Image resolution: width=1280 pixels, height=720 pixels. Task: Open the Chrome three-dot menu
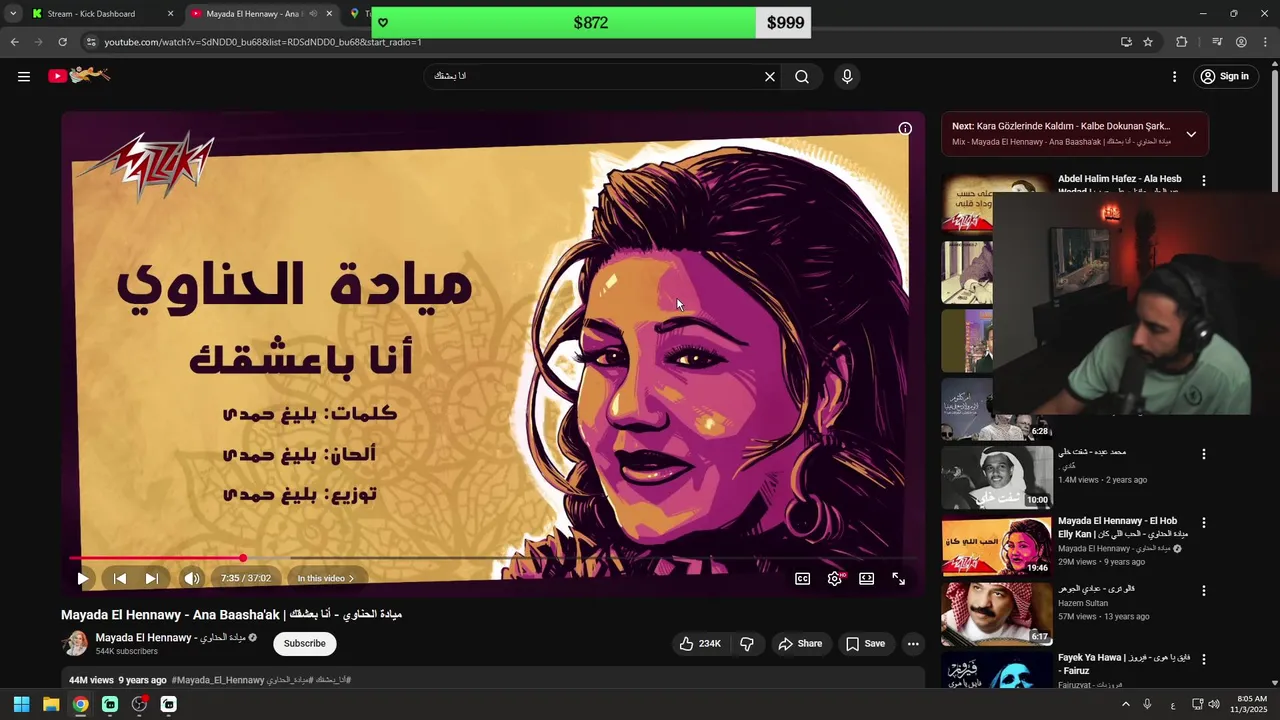(1266, 42)
